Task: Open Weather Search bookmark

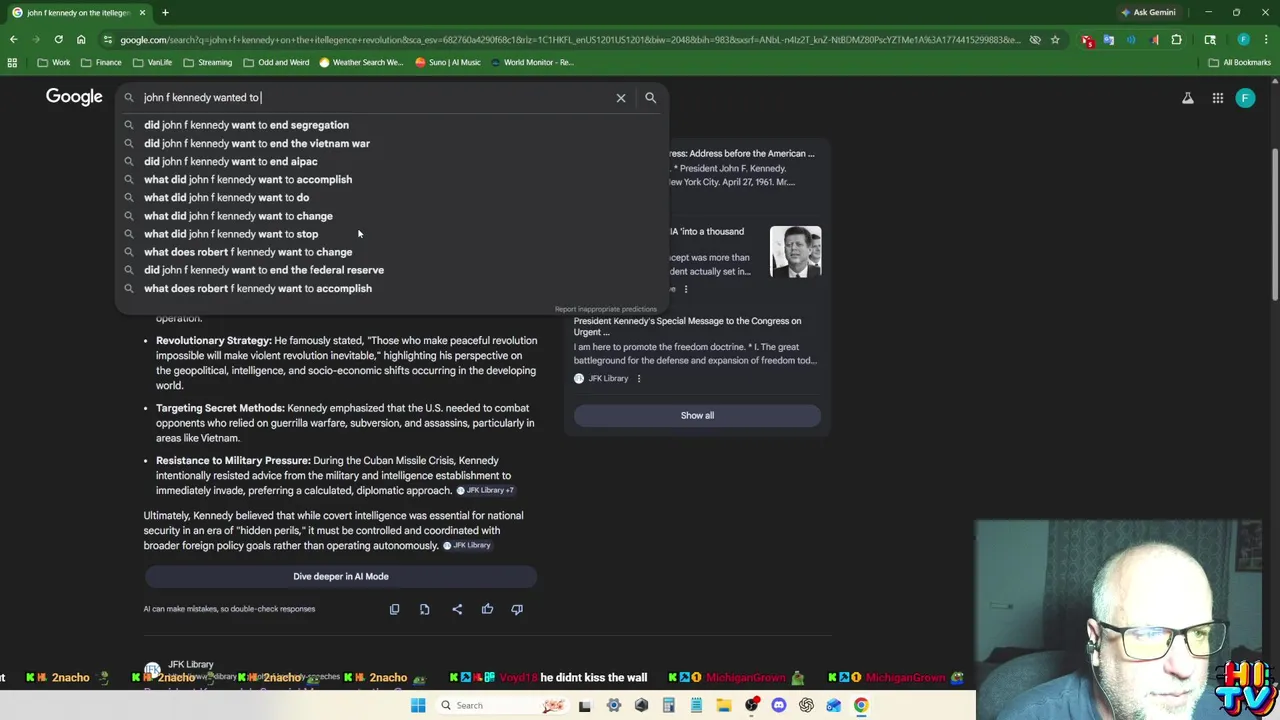Action: tap(360, 62)
